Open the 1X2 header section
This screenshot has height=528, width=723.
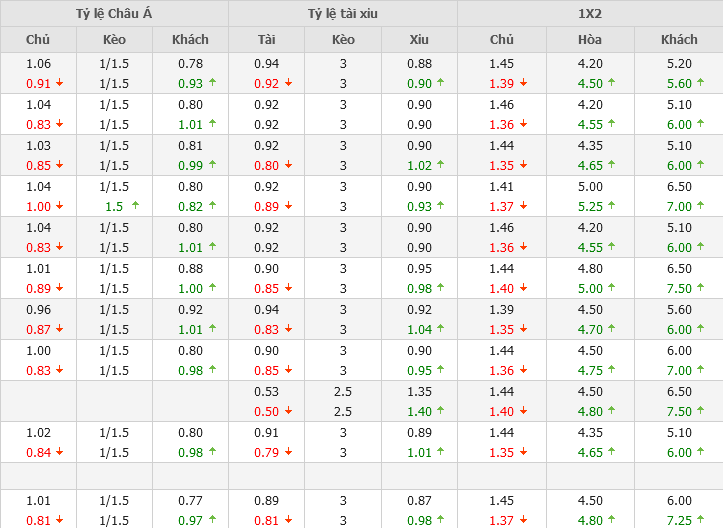(x=590, y=14)
